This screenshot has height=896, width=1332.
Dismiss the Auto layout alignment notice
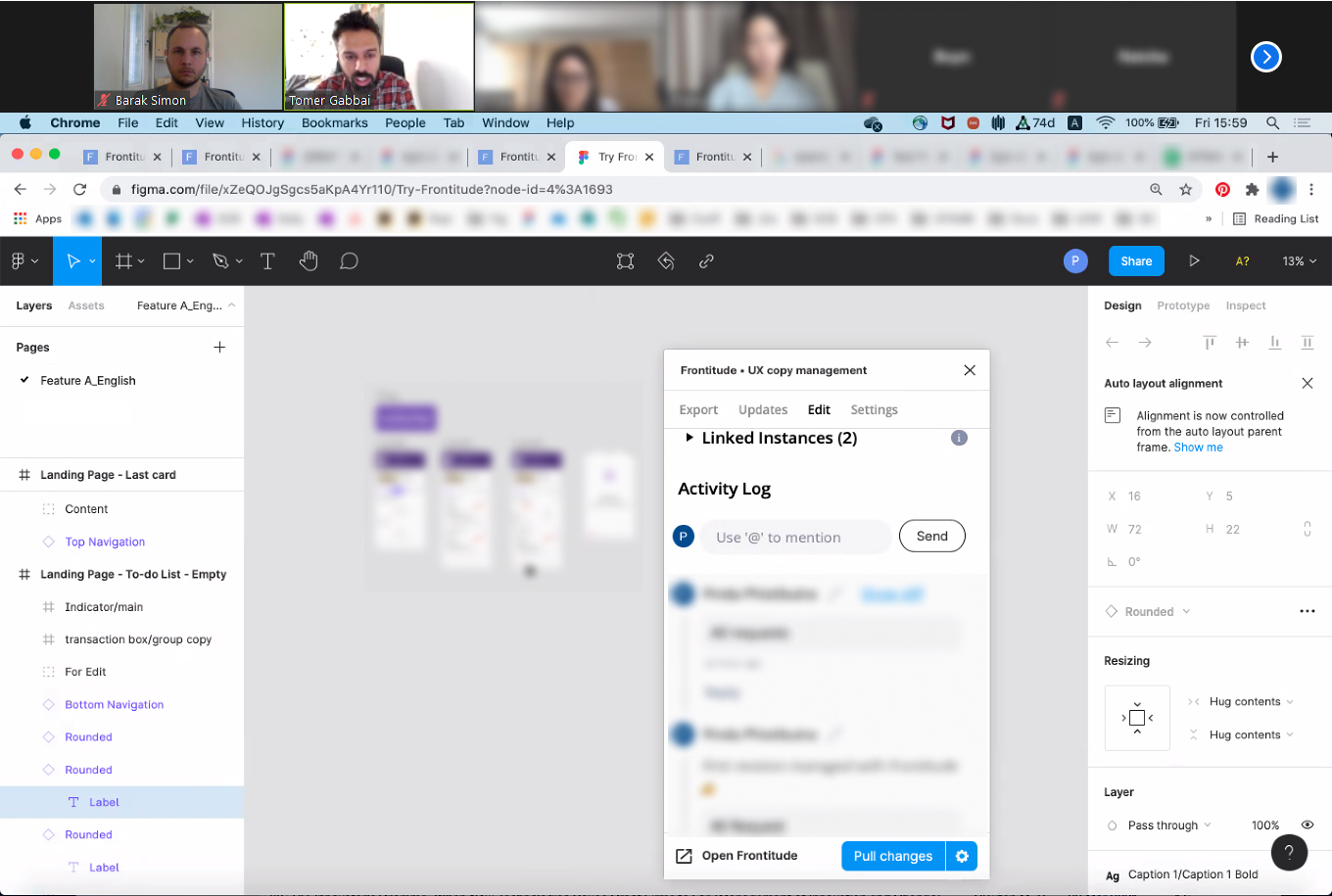click(1307, 383)
